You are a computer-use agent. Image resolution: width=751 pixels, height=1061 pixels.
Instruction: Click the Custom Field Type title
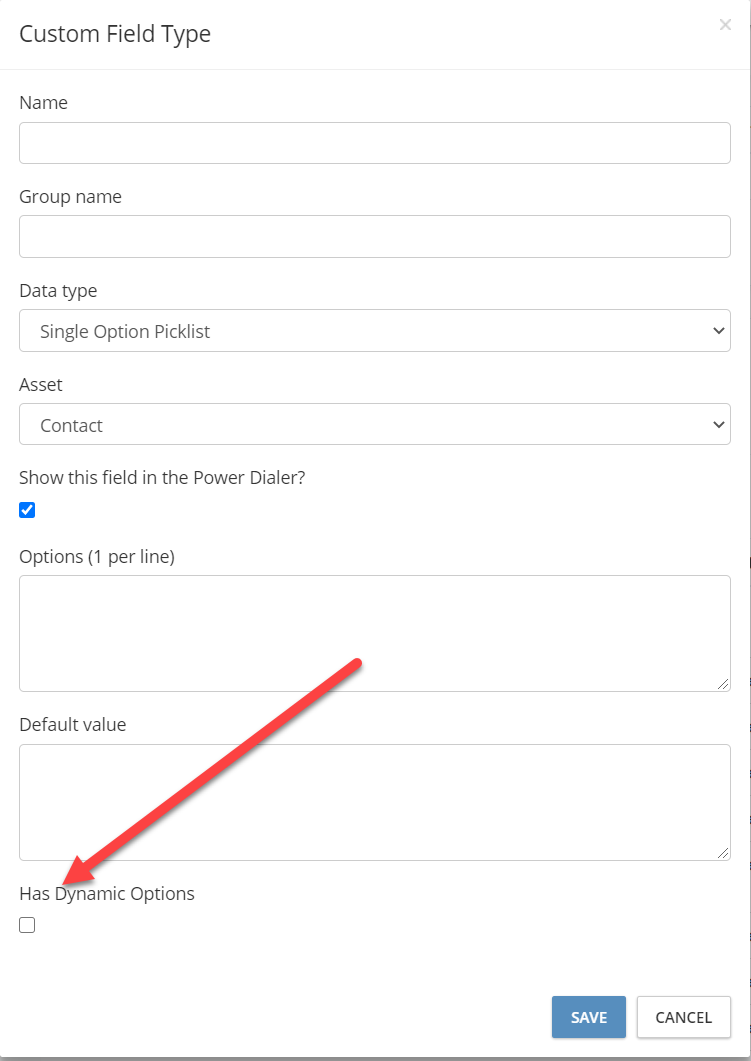pos(115,34)
